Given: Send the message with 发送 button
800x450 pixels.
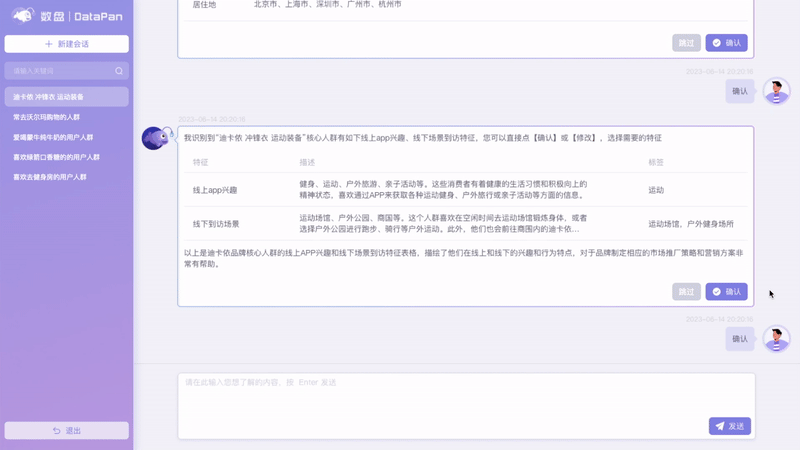Looking at the screenshot, I should click(x=730, y=426).
